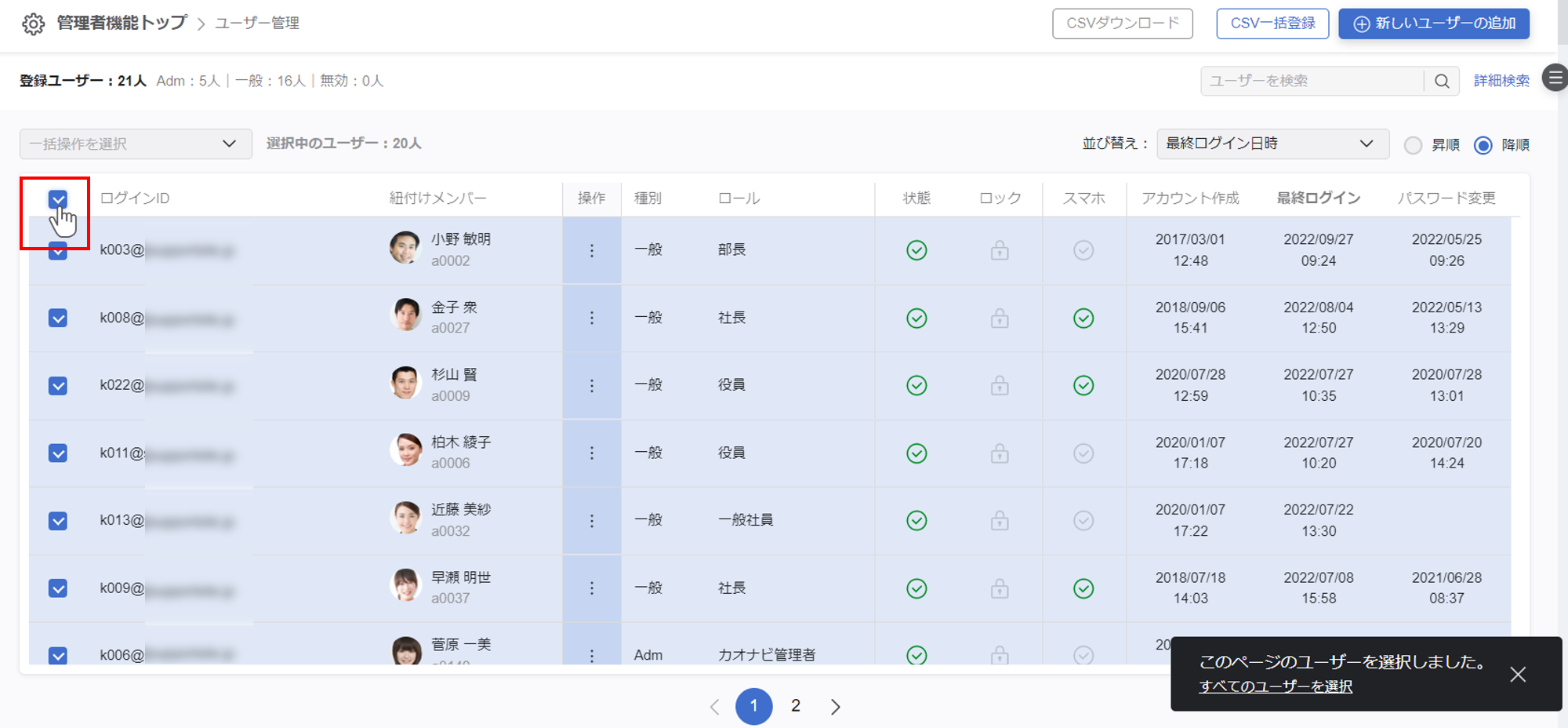
Task: Uncheck the k011 user checkbox
Action: 57,453
